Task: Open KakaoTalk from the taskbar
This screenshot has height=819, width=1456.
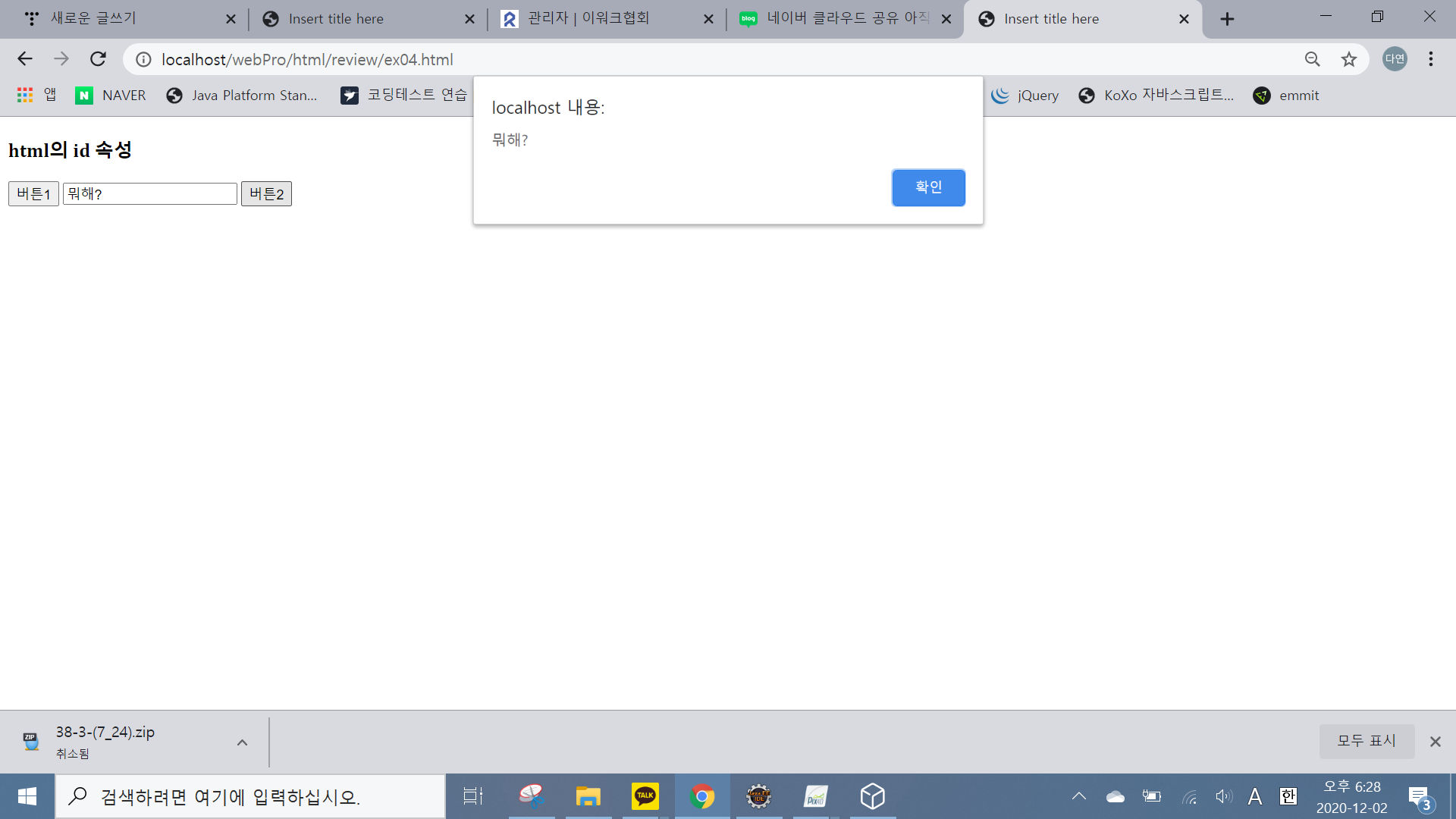Action: pos(645,796)
